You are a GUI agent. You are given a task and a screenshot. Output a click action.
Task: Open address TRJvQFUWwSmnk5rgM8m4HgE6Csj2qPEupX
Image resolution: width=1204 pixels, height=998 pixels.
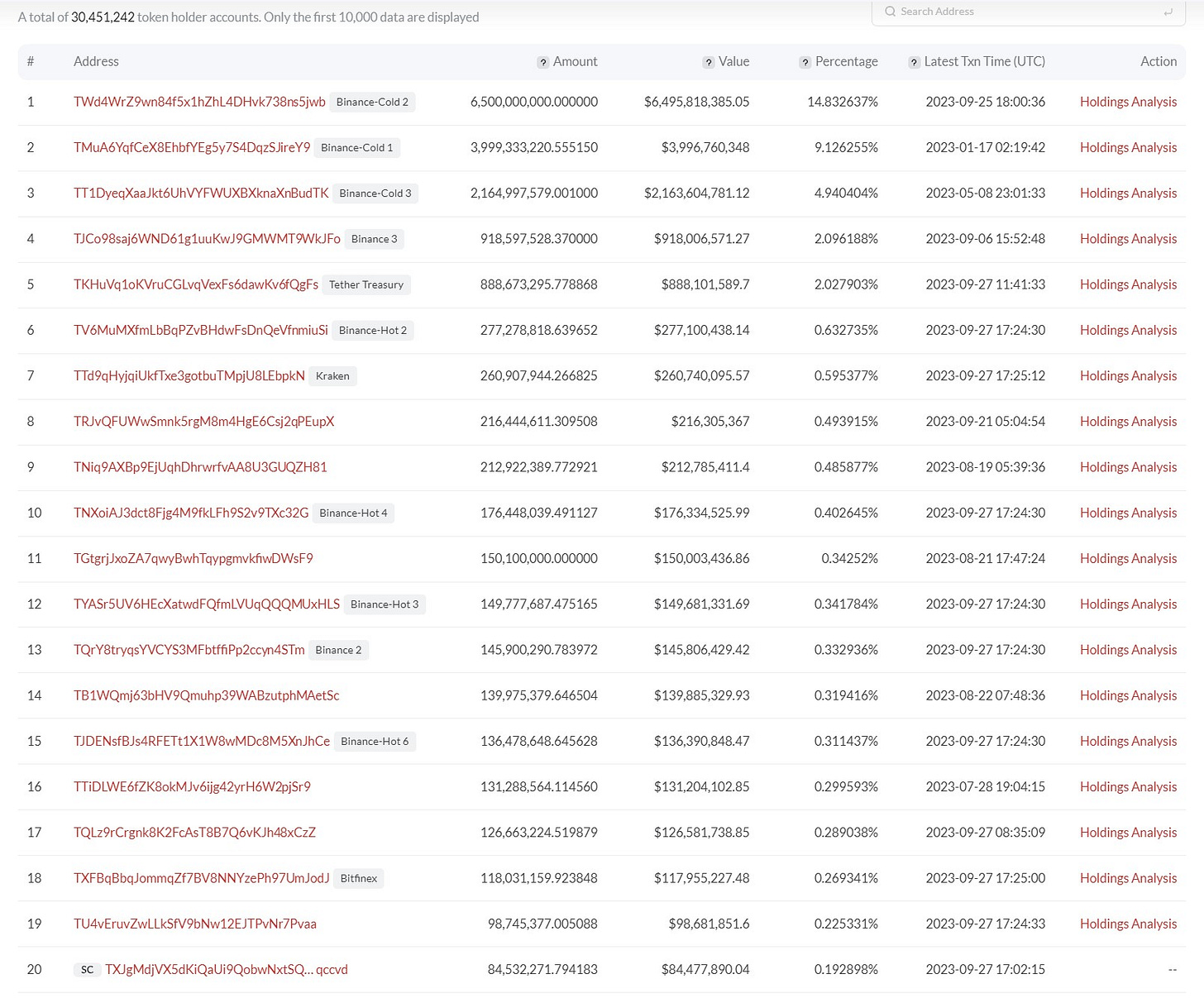203,421
